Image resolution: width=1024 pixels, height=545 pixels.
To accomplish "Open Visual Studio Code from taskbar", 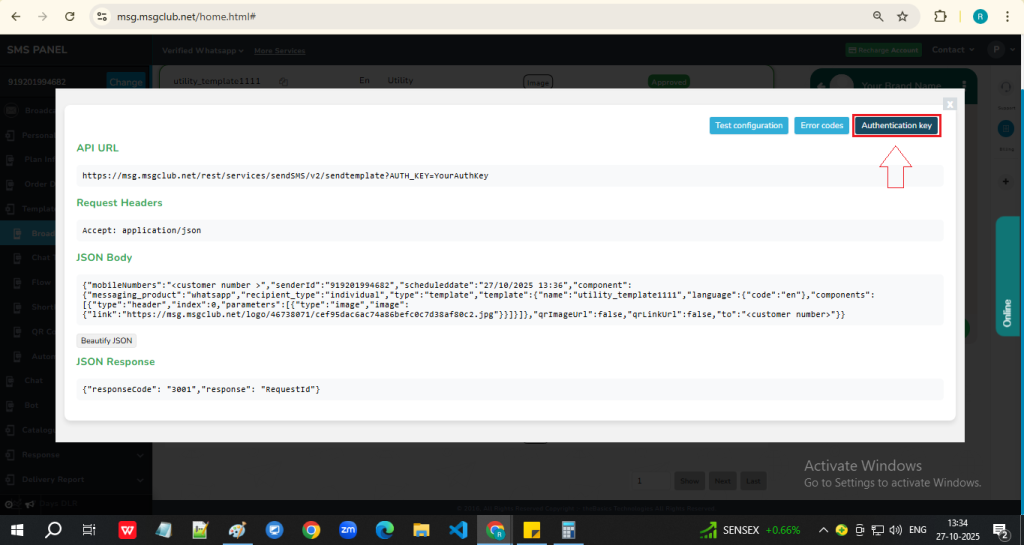I will click(458, 529).
